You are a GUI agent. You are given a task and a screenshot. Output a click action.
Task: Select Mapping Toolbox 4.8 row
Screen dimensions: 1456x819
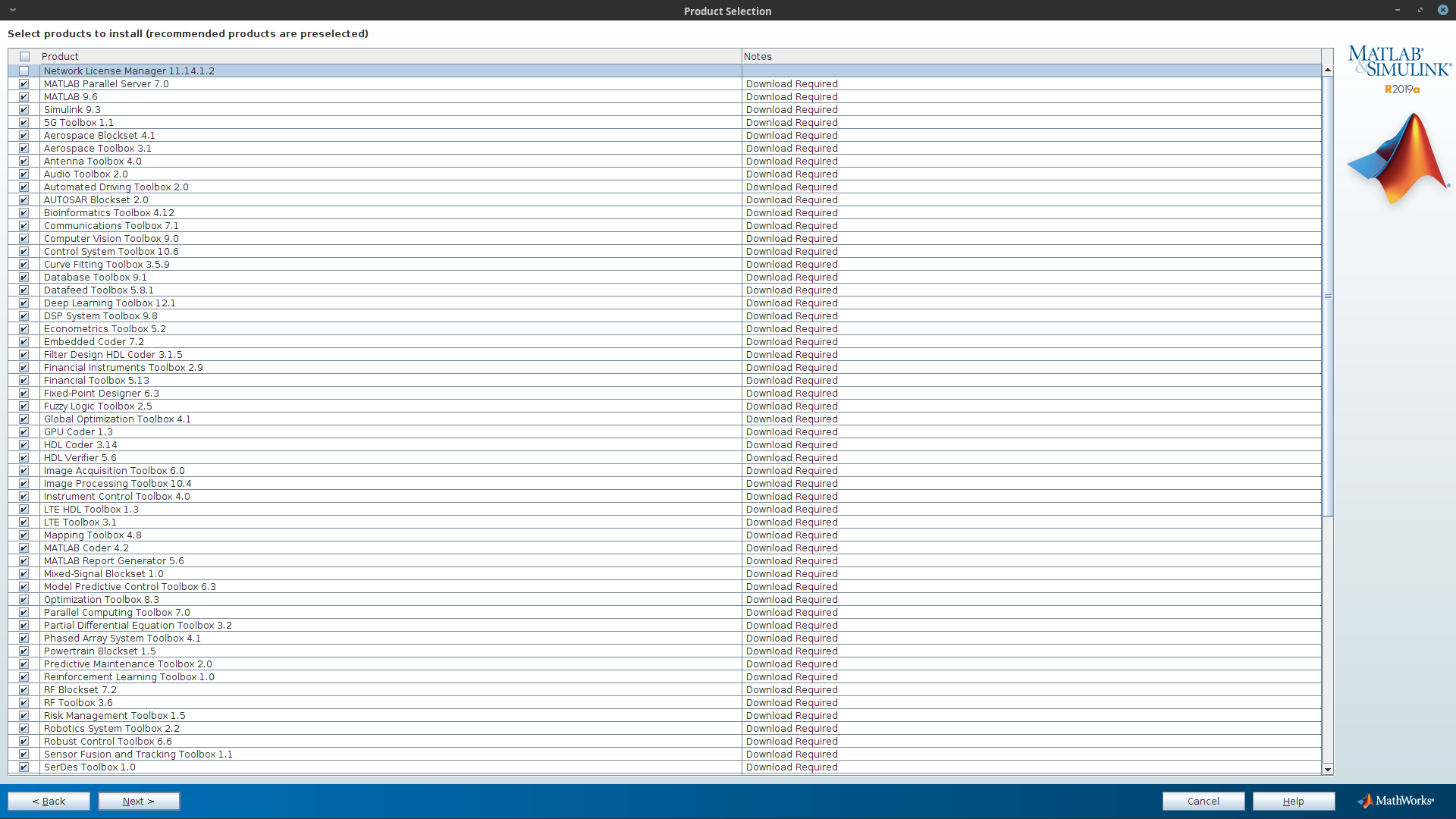pos(664,535)
